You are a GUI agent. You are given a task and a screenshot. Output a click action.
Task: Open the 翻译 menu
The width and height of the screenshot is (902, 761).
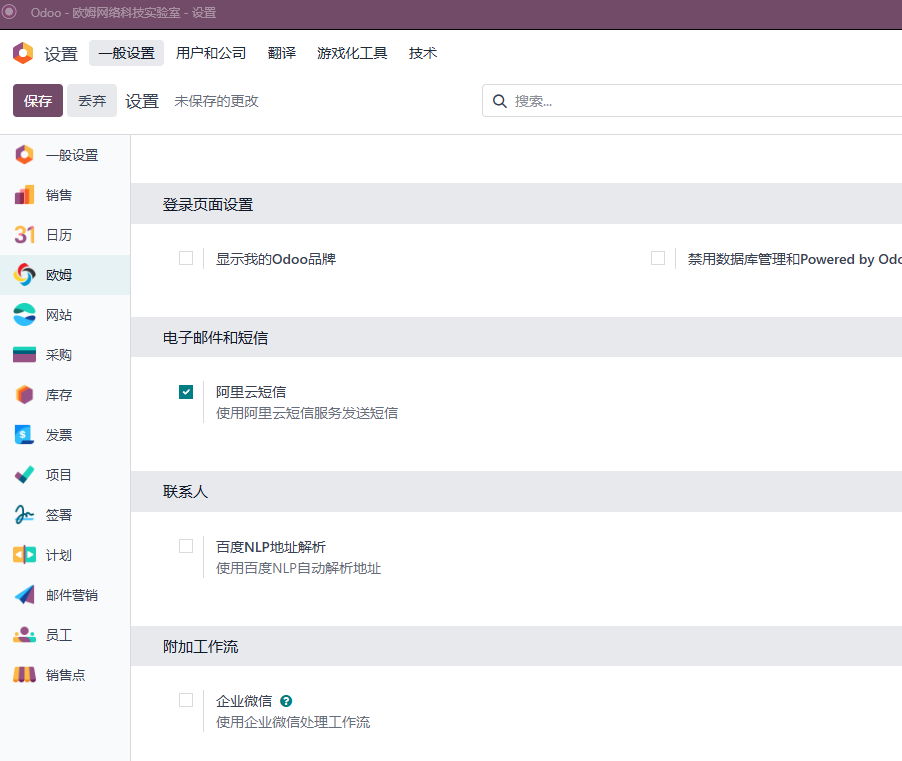[x=282, y=53]
